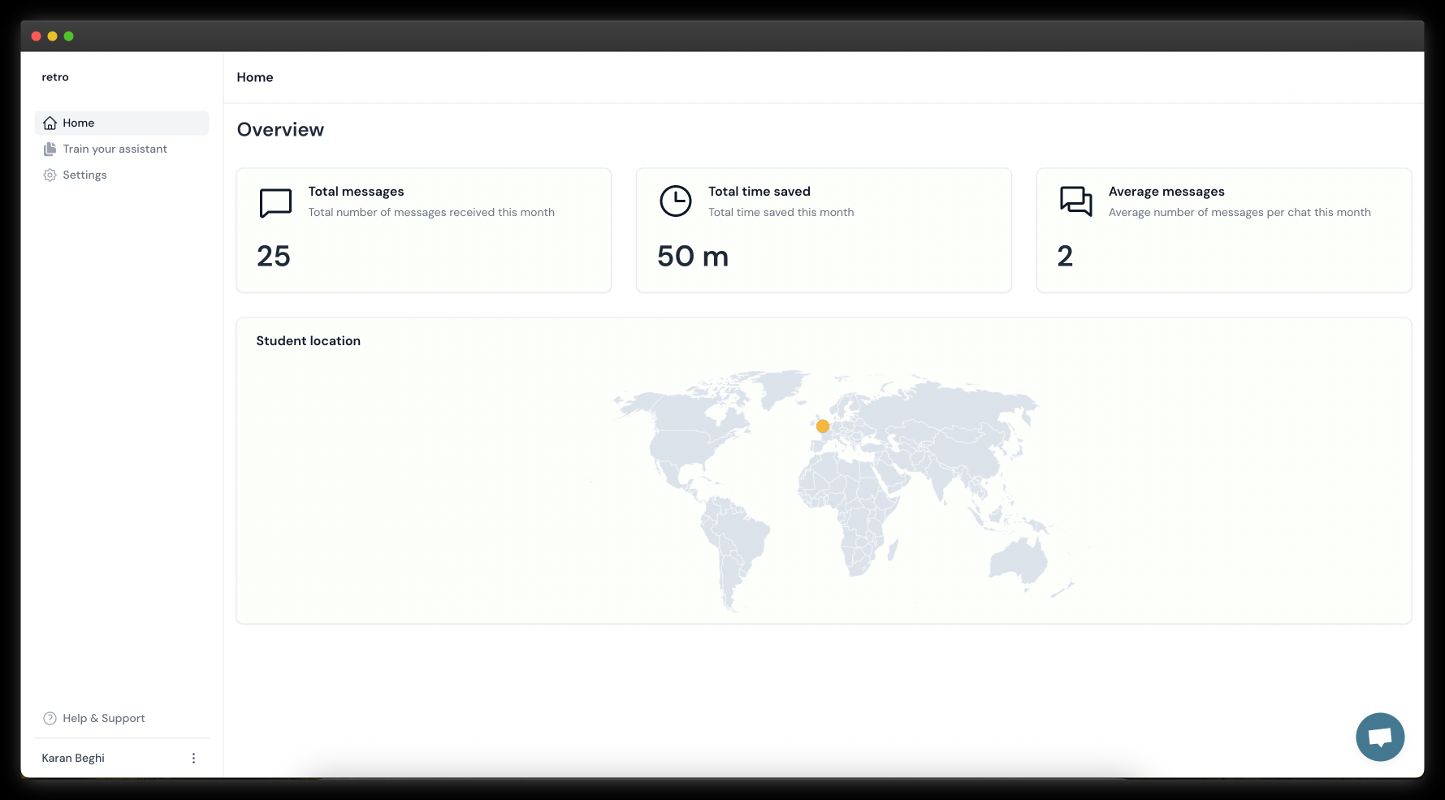1445x800 pixels.
Task: Click the Home title in top header
Action: click(x=255, y=77)
